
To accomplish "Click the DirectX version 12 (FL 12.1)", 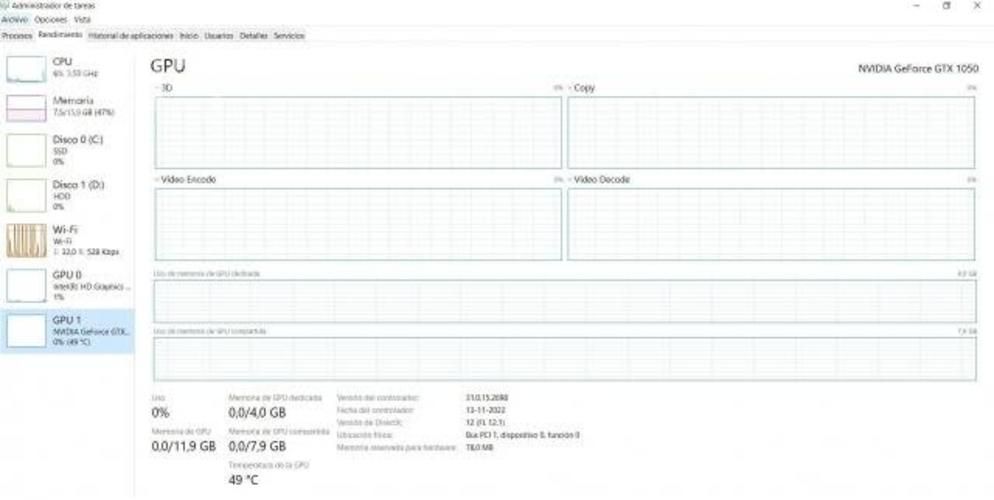I will [x=485, y=423].
